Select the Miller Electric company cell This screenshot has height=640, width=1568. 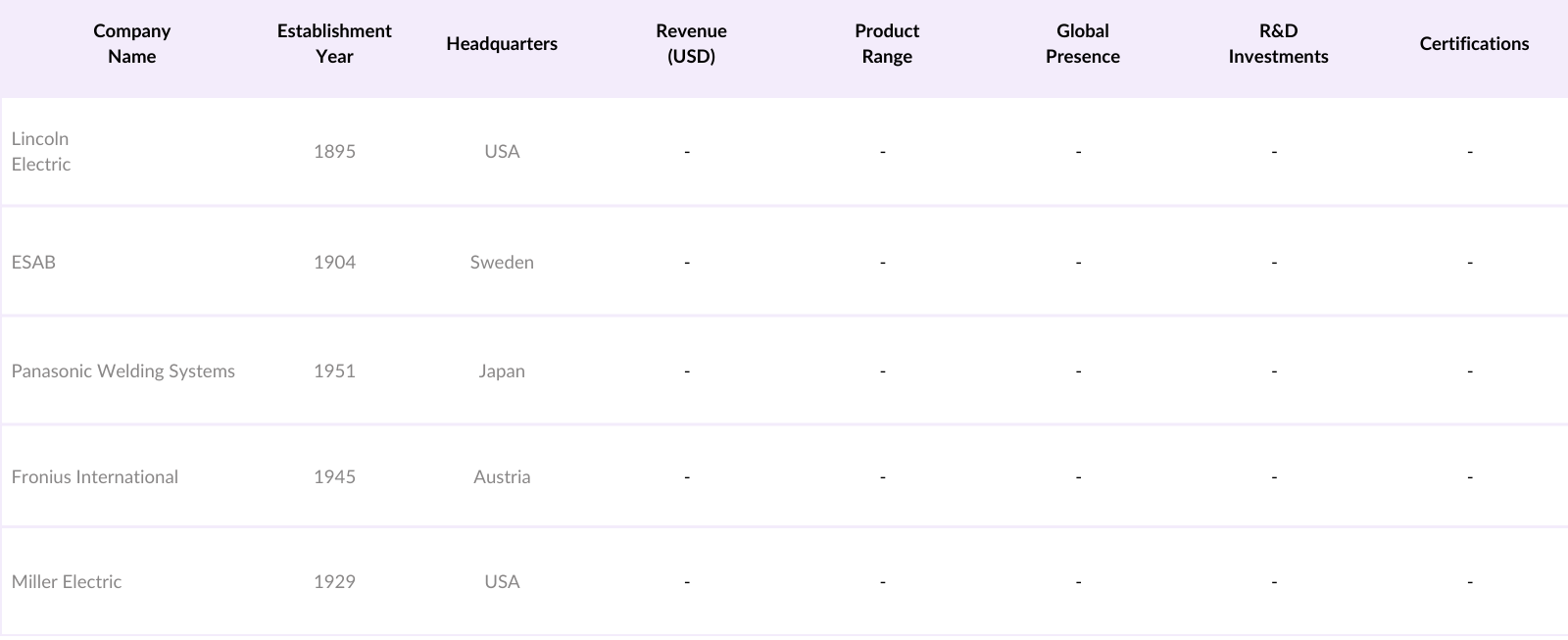coord(67,582)
